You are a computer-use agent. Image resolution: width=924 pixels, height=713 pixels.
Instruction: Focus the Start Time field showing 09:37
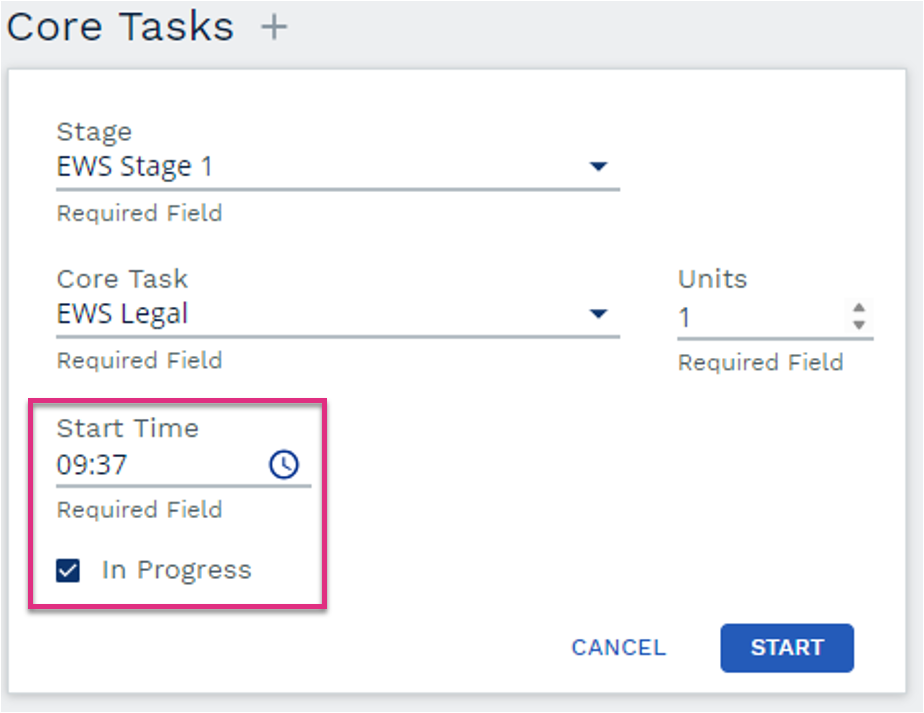pos(183,465)
